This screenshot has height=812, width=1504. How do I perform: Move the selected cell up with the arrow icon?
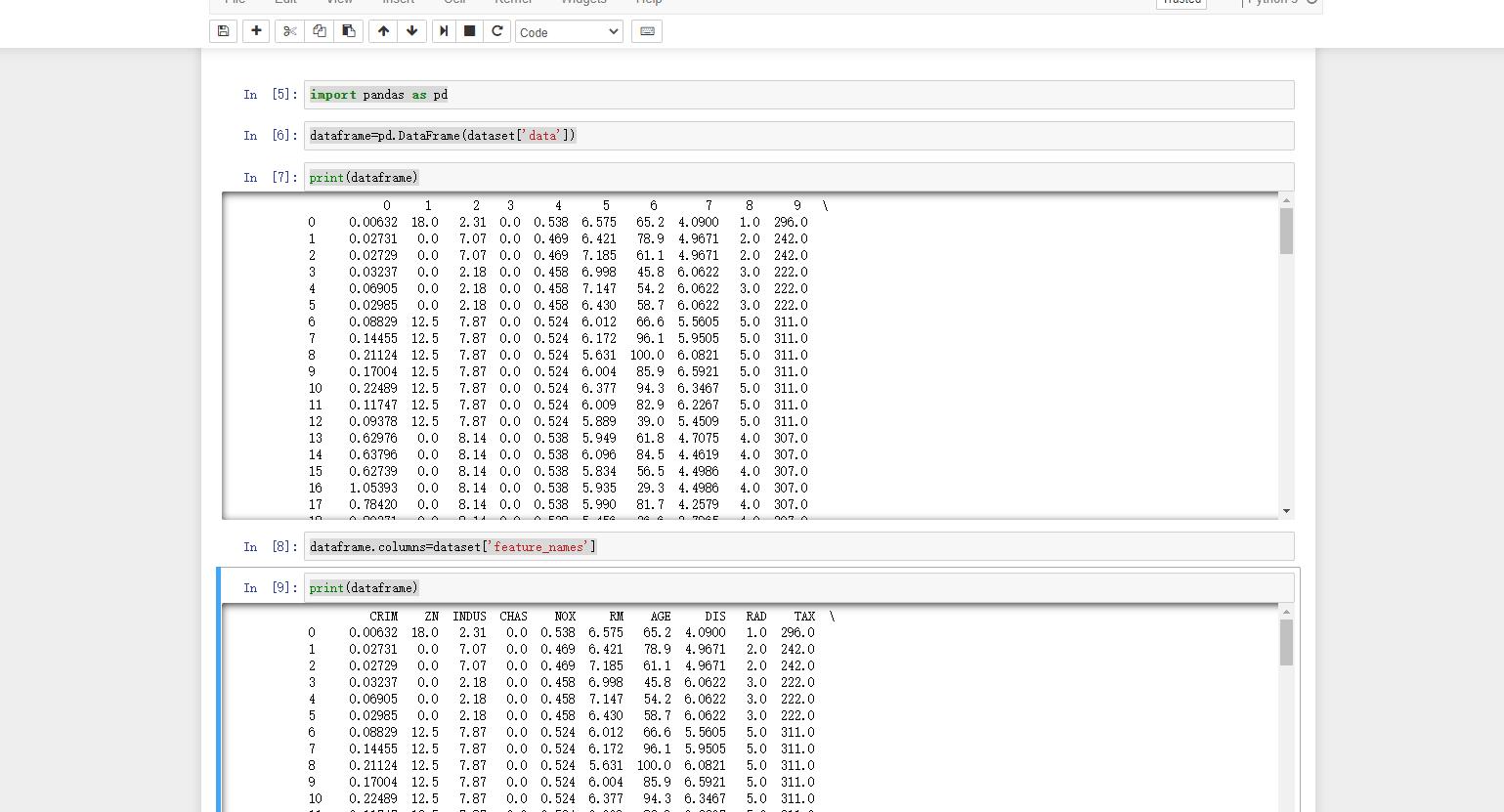click(383, 31)
